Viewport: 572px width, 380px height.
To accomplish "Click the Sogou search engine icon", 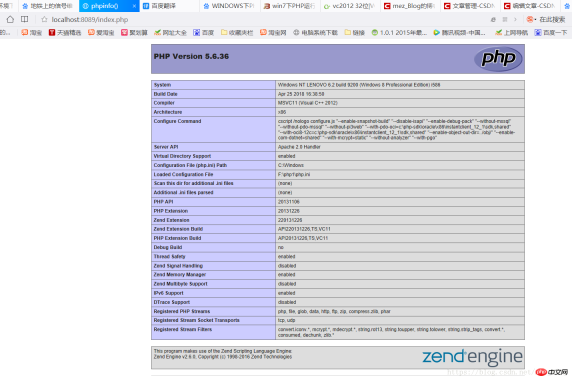I will pos(531,19).
